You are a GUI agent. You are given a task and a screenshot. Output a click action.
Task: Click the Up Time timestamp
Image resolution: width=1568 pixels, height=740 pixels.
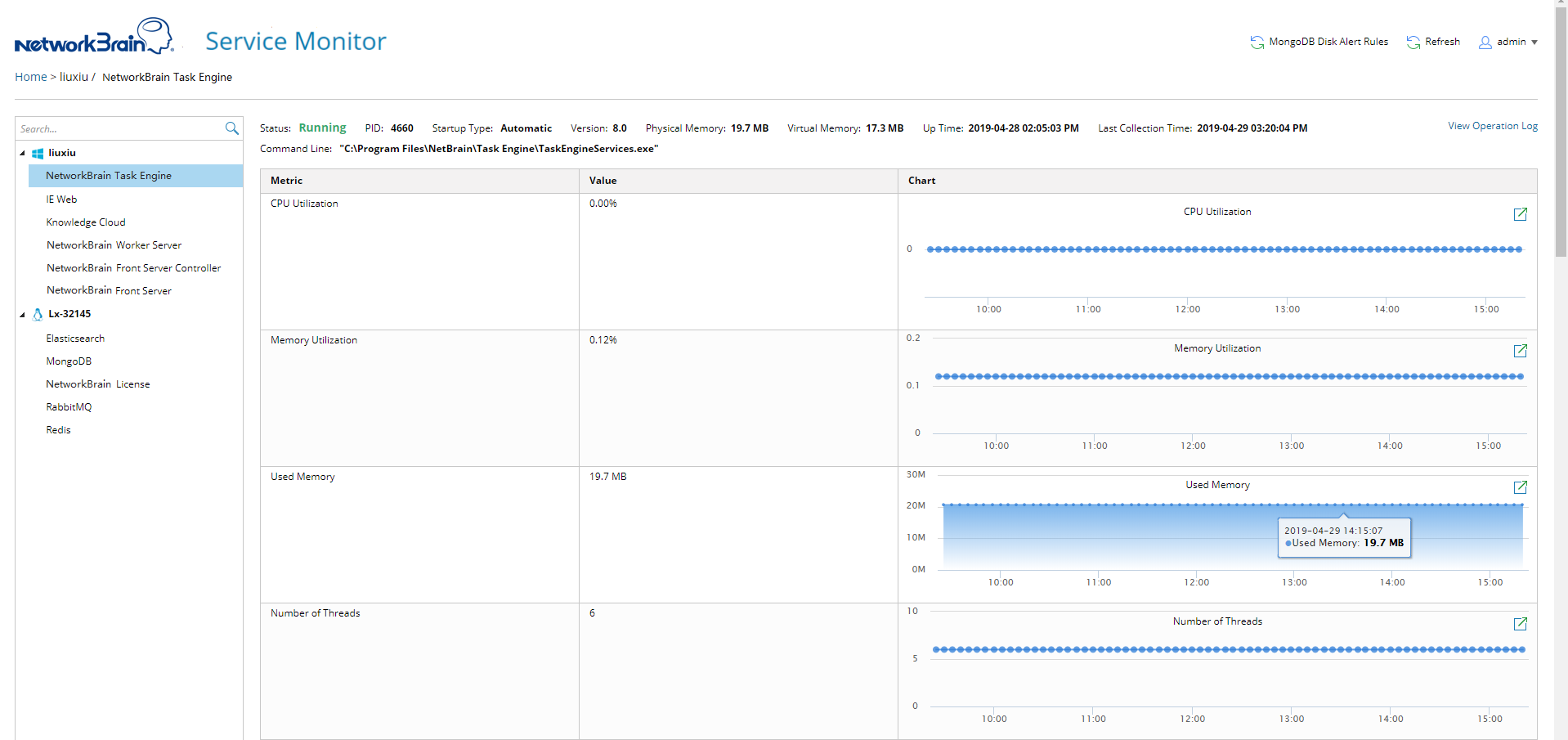pos(1024,128)
